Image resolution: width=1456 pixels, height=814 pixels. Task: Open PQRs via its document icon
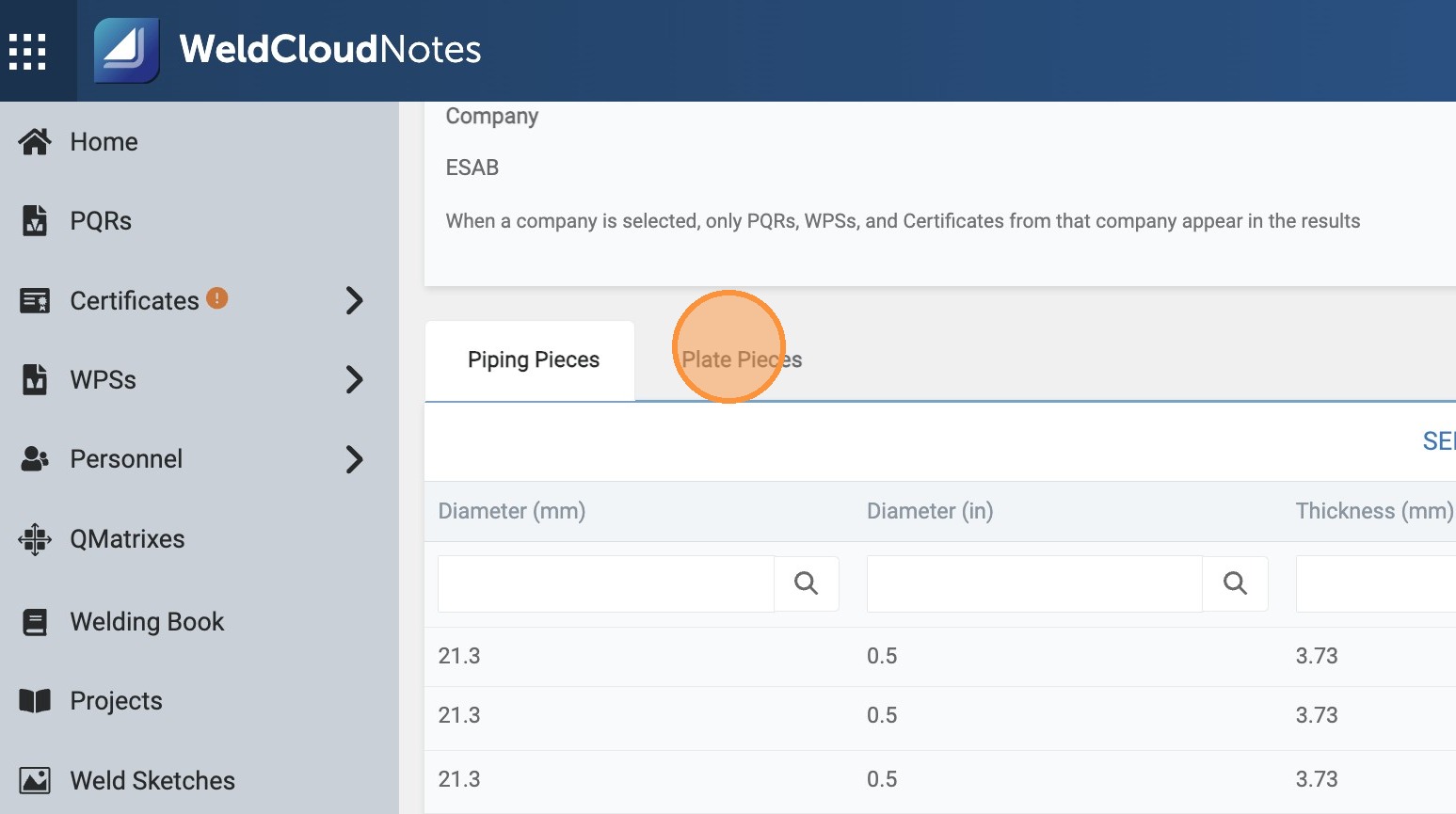[35, 220]
